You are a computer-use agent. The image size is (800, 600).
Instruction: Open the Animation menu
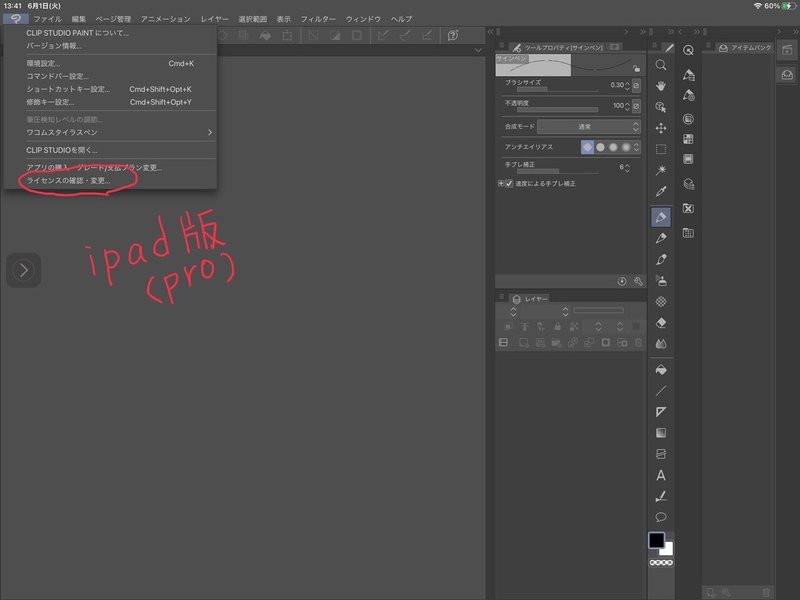166,19
